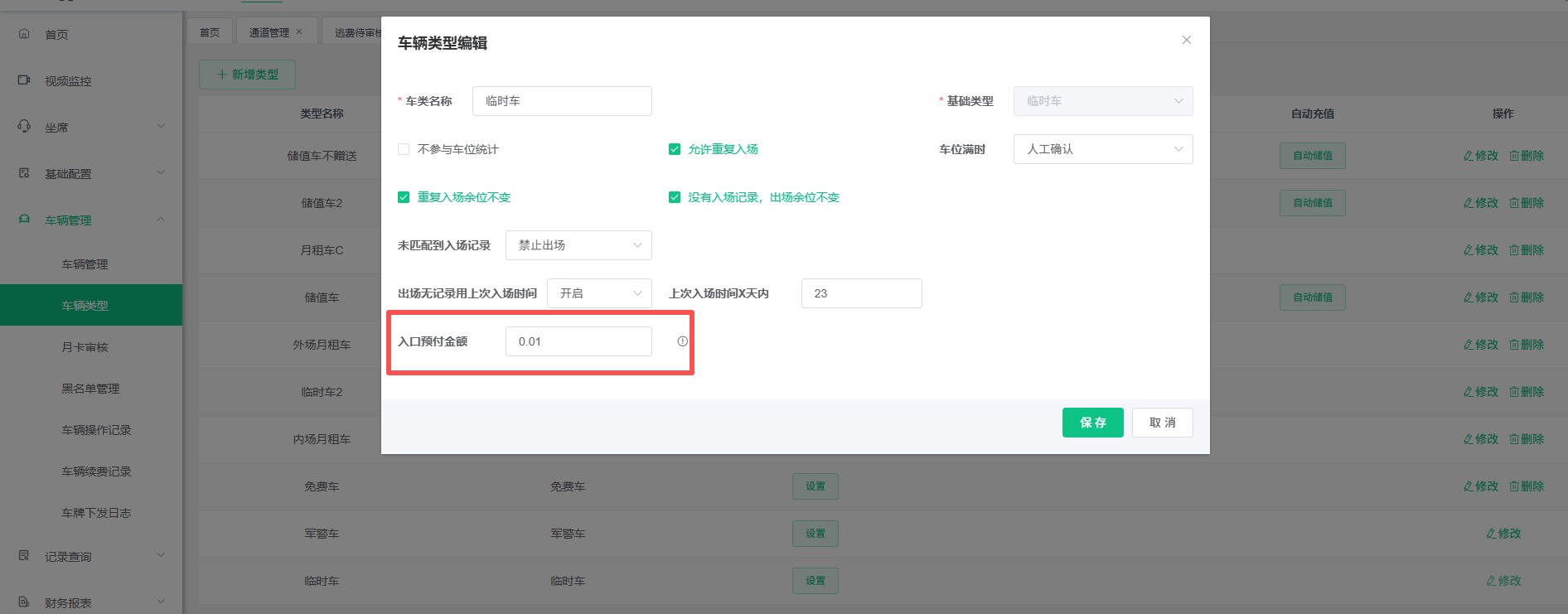Open 黑名单管理 in sidebar
The width and height of the screenshot is (1568, 614).
[x=90, y=389]
